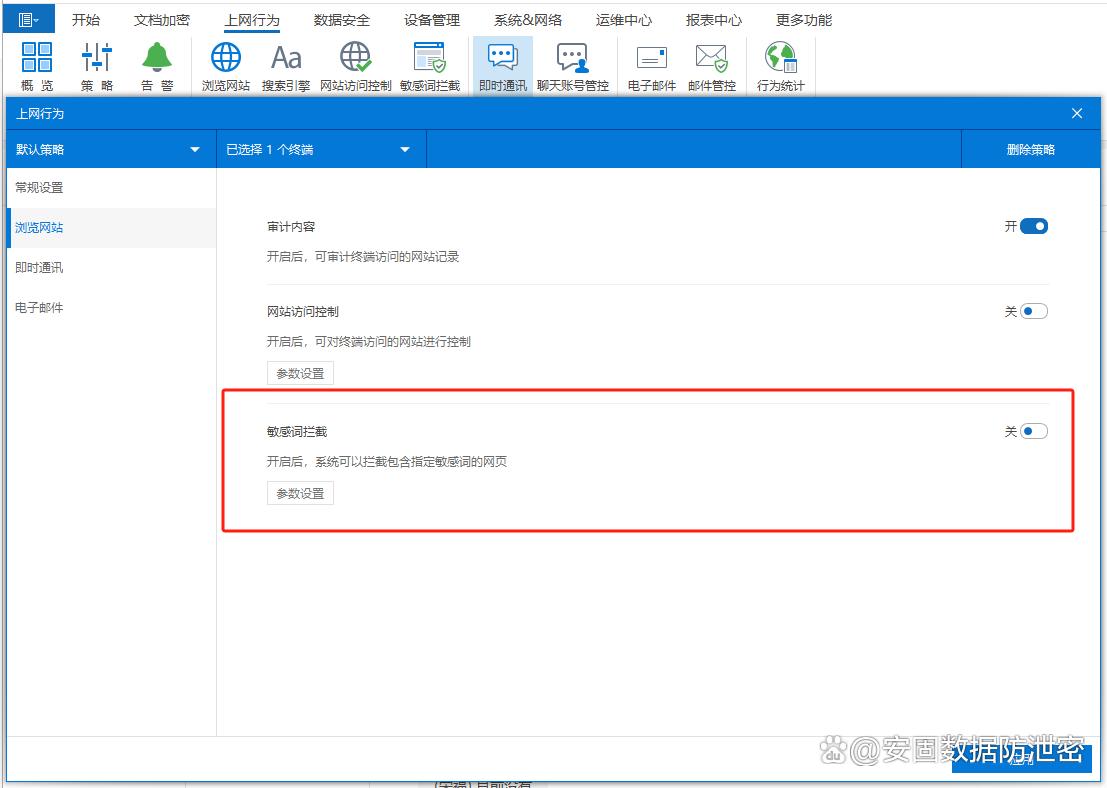The image size is (1107, 788).
Task: Select 即时通讯 in the left sidebar
Action: coord(39,268)
